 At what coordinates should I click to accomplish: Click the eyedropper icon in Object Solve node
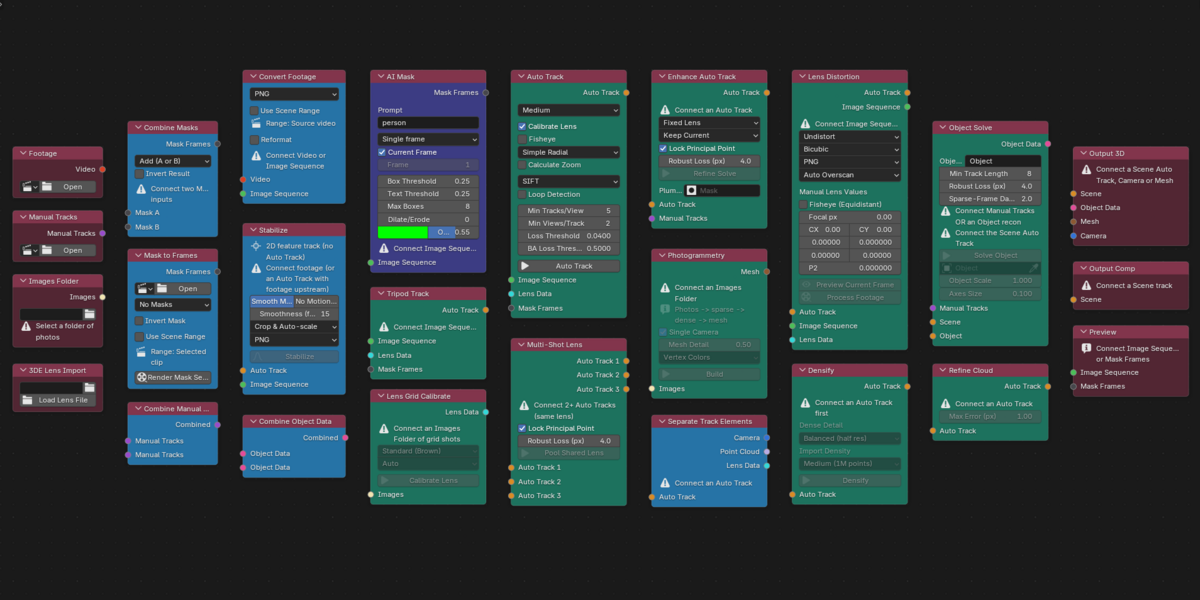click(x=1035, y=268)
